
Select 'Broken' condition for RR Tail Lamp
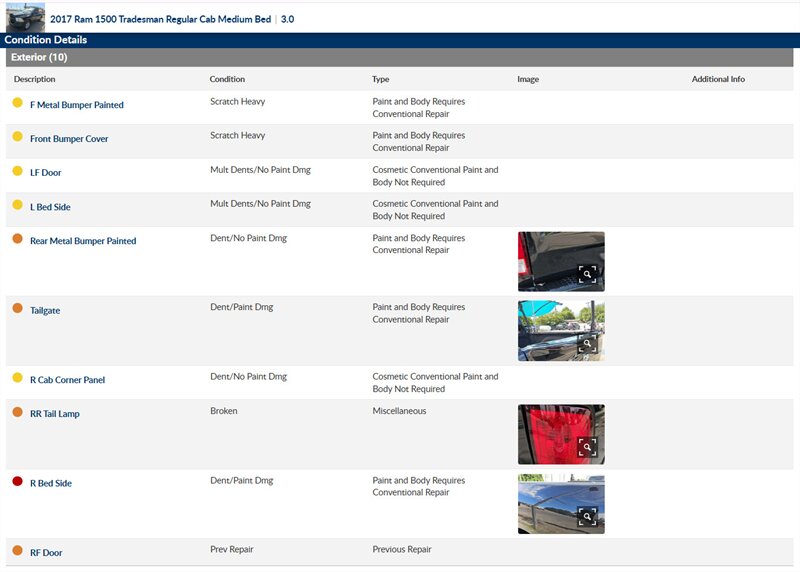[223, 411]
